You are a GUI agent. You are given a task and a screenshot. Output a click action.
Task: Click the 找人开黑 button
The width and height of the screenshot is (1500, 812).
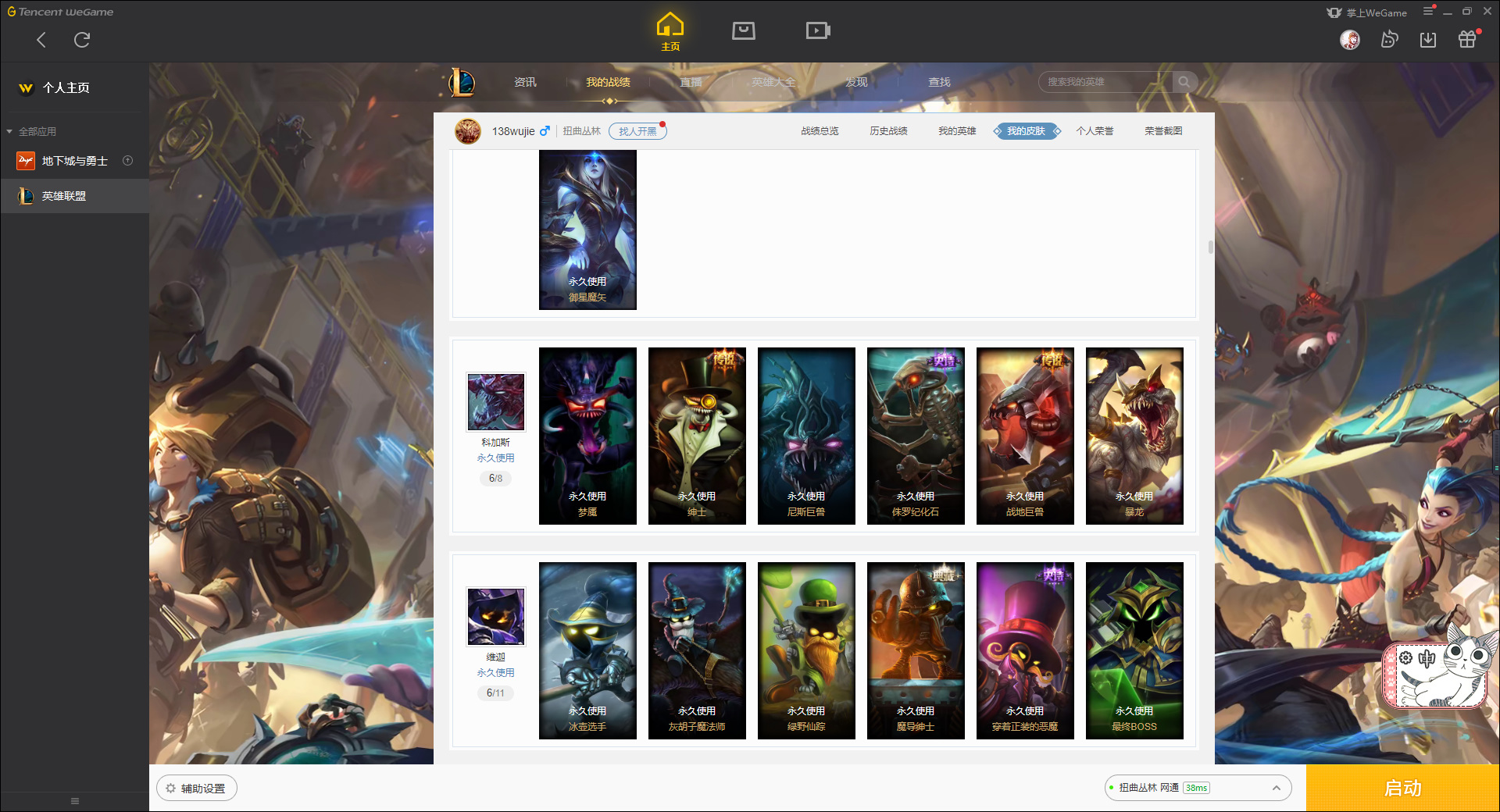pos(637,131)
